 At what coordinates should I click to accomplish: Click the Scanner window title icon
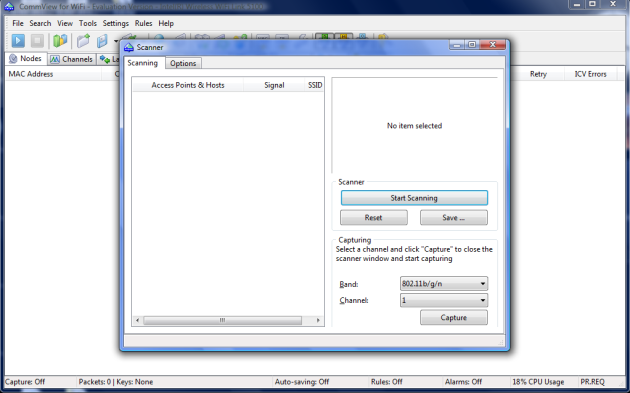coord(129,47)
